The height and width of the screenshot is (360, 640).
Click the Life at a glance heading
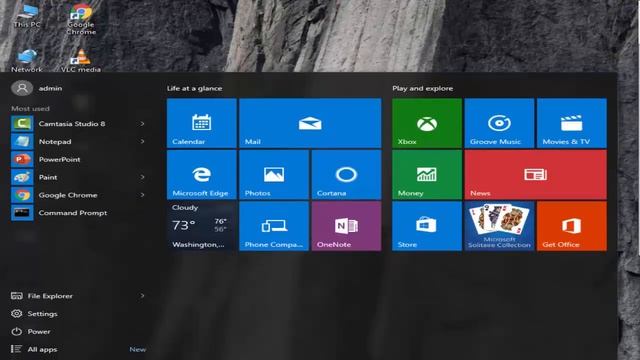(x=194, y=88)
